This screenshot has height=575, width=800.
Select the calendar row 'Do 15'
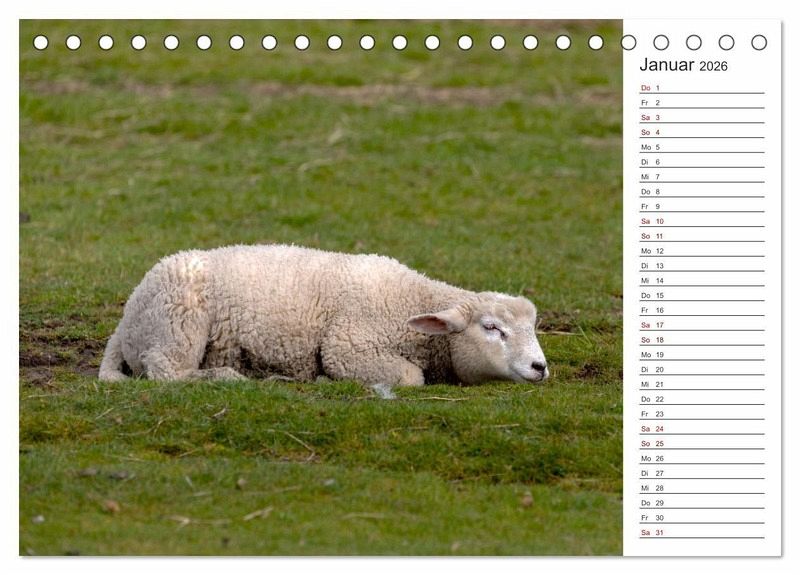pos(702,295)
